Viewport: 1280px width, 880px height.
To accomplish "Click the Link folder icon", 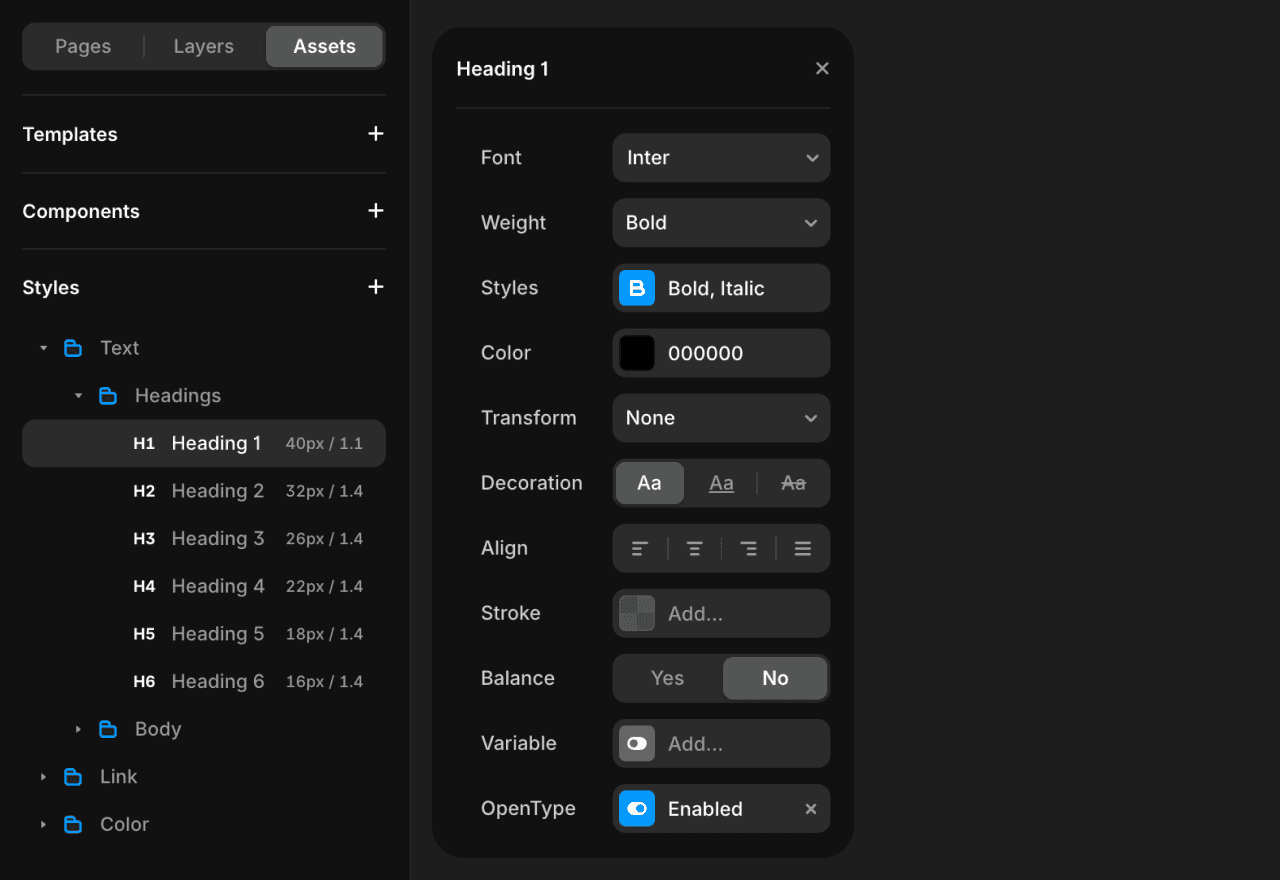I will coord(73,777).
